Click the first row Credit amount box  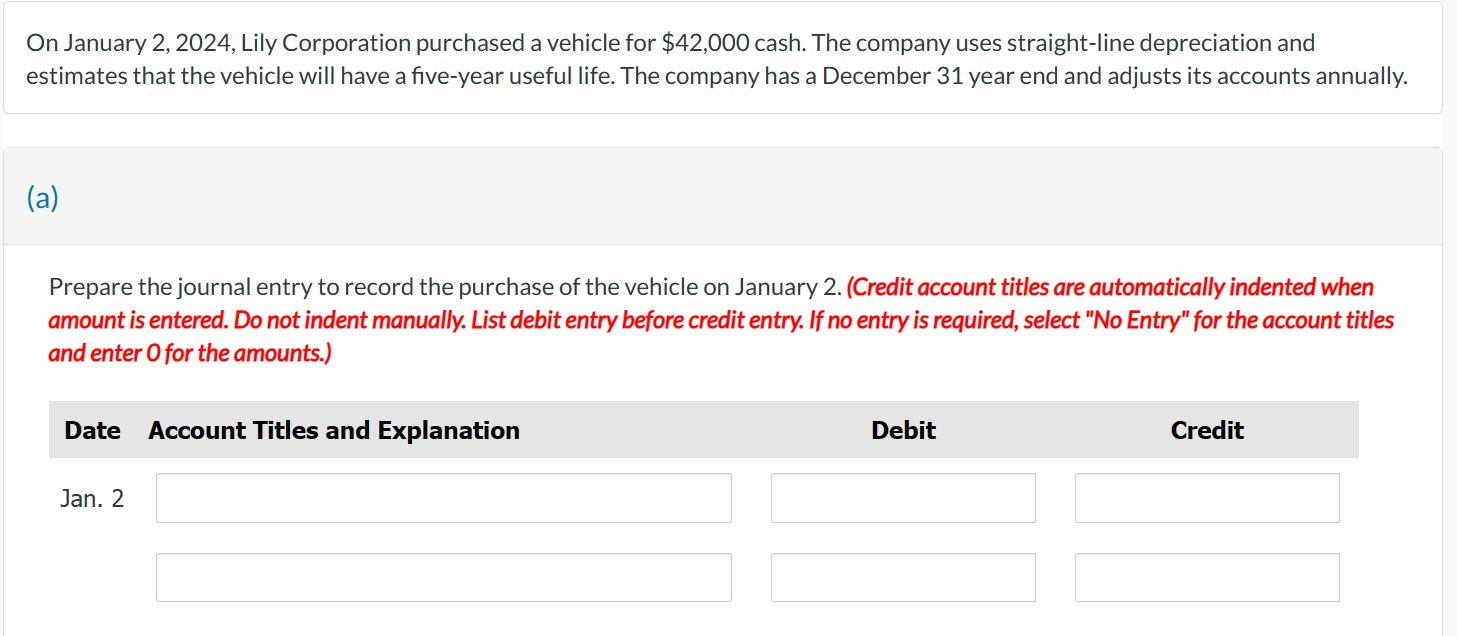point(1206,497)
